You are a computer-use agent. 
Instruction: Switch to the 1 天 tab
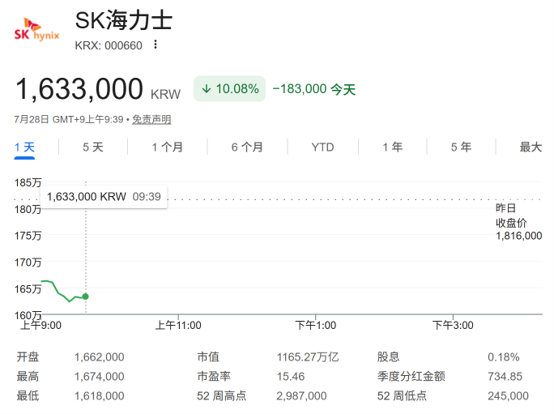(x=24, y=147)
